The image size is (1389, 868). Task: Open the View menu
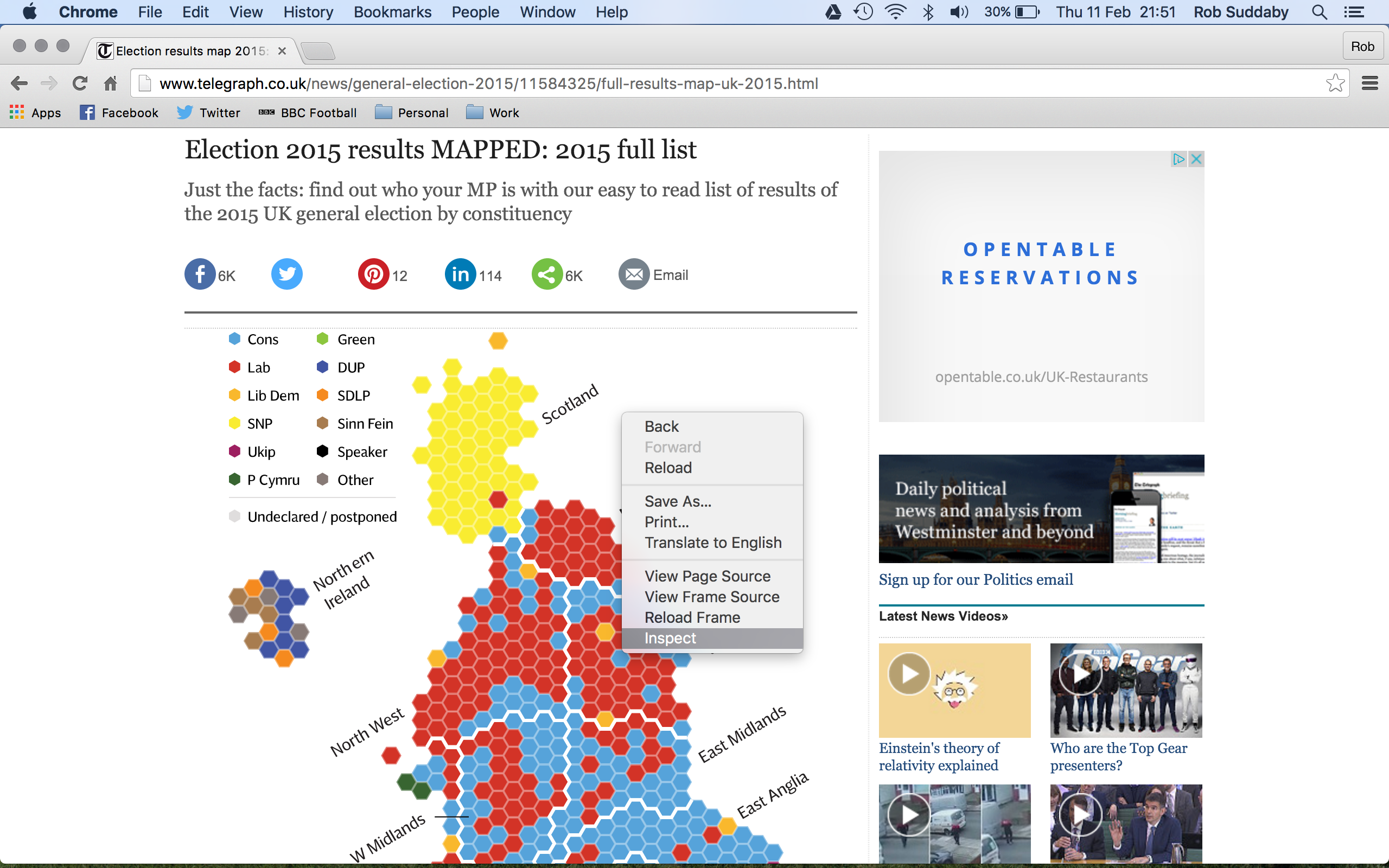coord(246,12)
